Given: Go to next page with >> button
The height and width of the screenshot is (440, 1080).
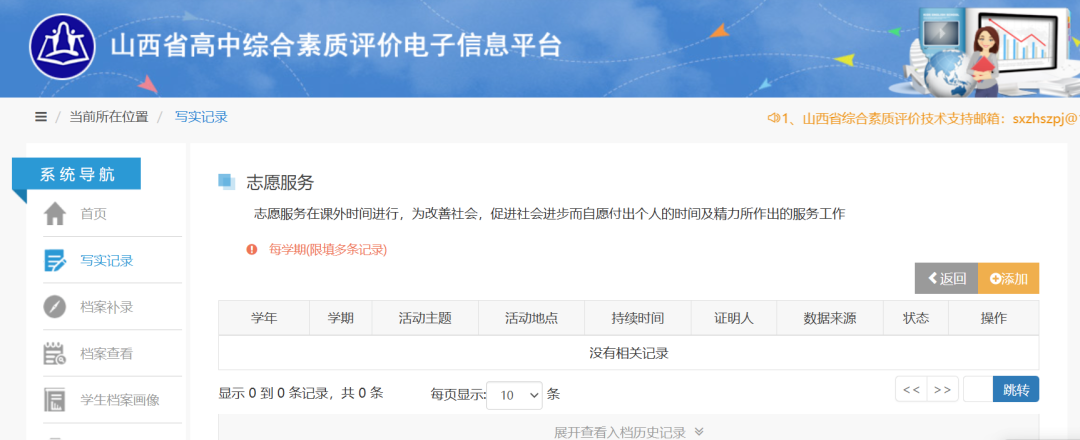Looking at the screenshot, I should click(942, 389).
